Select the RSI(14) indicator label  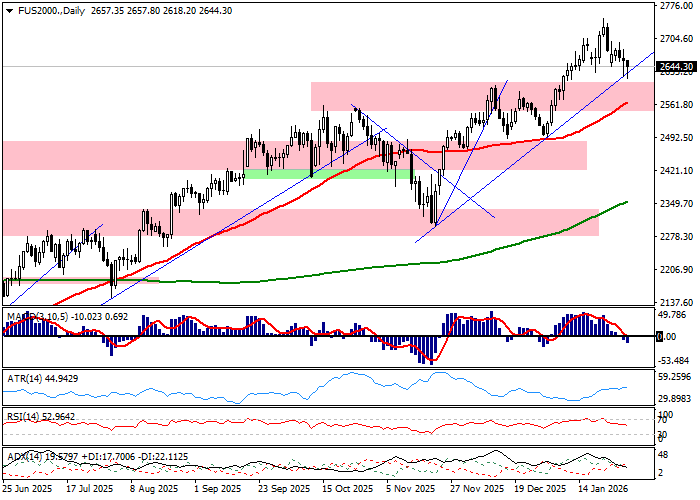[x=23, y=415]
